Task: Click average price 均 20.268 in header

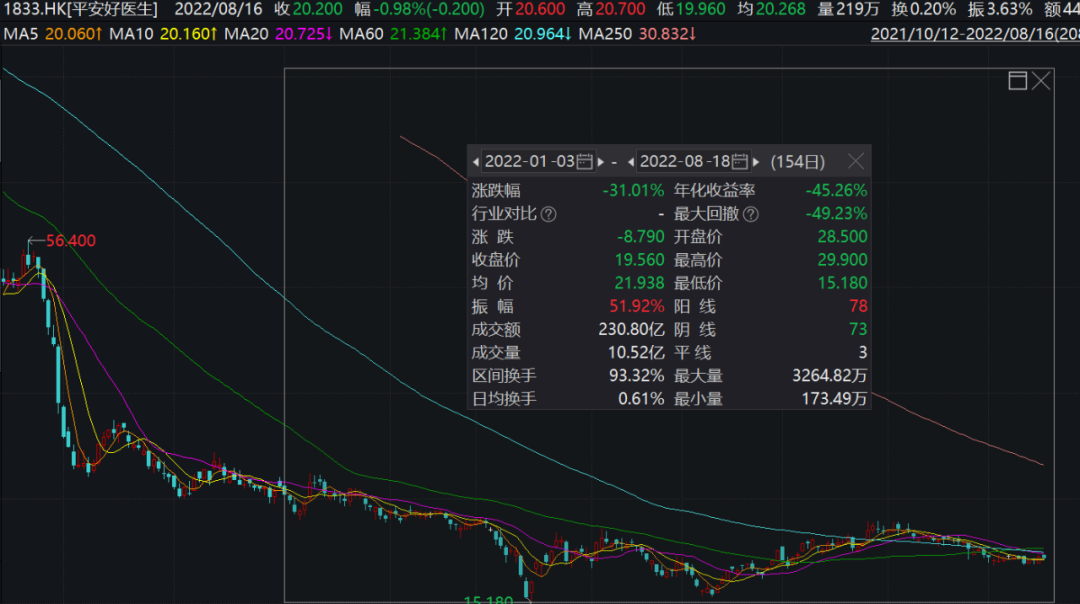Action: [771, 9]
